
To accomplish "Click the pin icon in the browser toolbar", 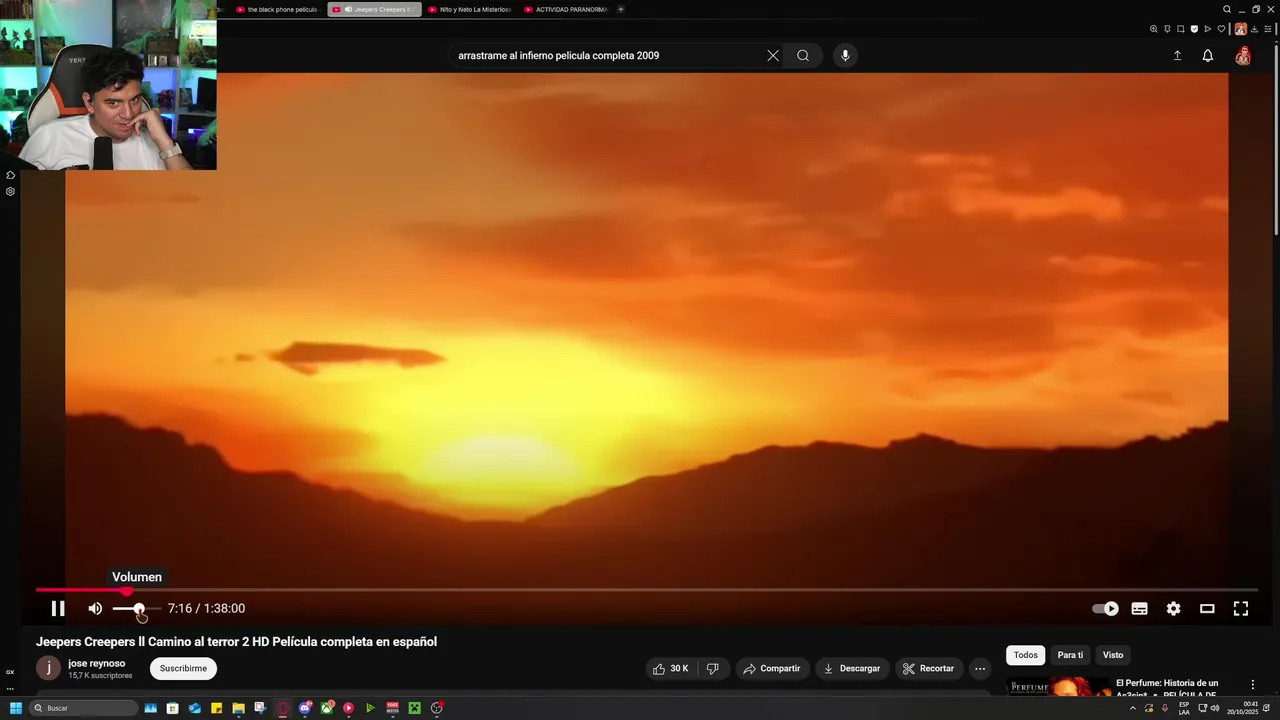I will pyautogui.click(x=1167, y=29).
